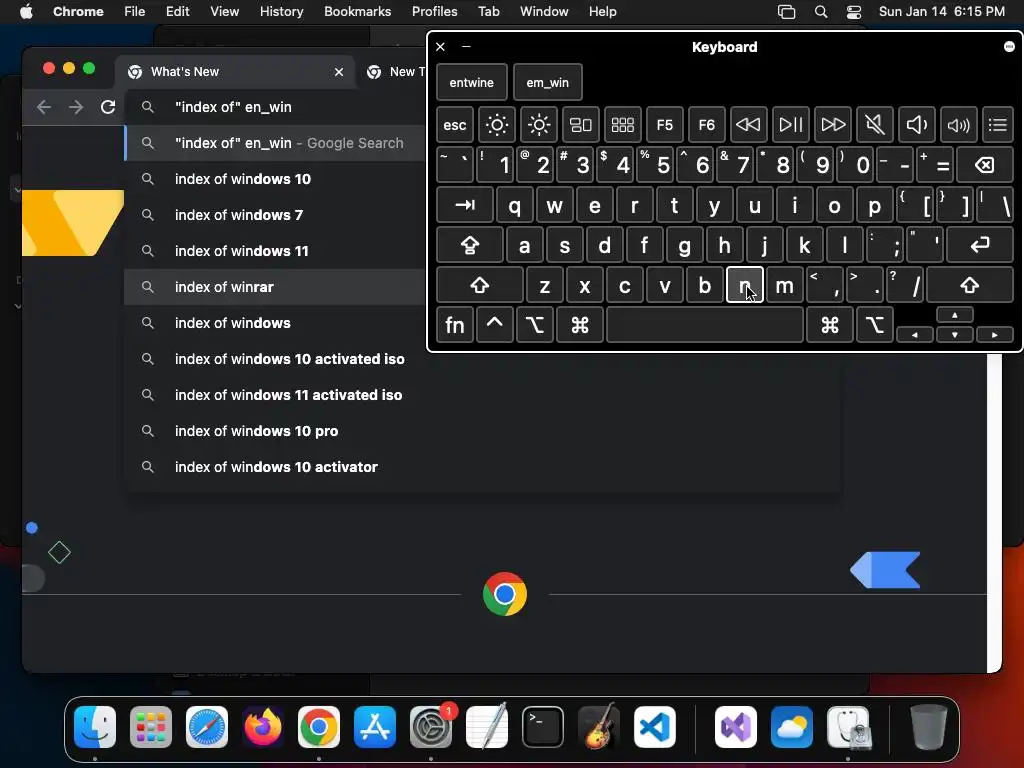
Task: Click the esc key on the on-screen keyboard
Action: point(455,125)
